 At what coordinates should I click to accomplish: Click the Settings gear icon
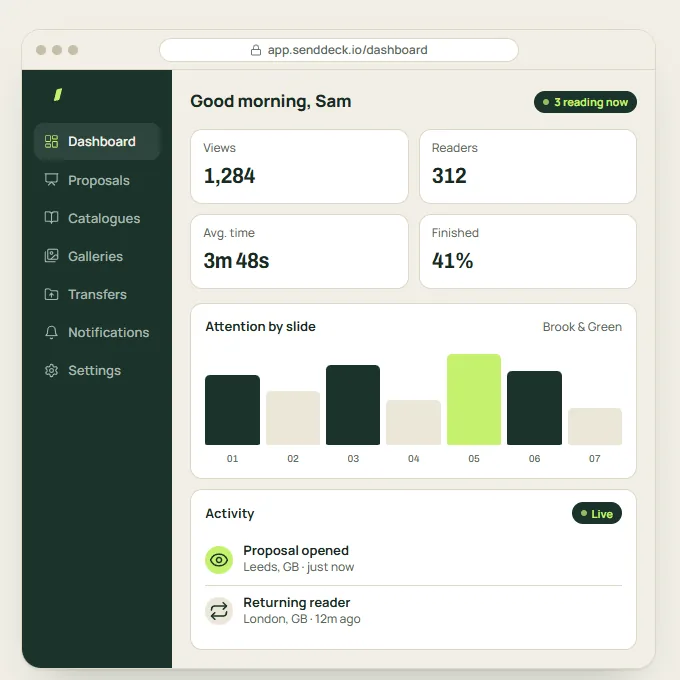pyautogui.click(x=51, y=370)
